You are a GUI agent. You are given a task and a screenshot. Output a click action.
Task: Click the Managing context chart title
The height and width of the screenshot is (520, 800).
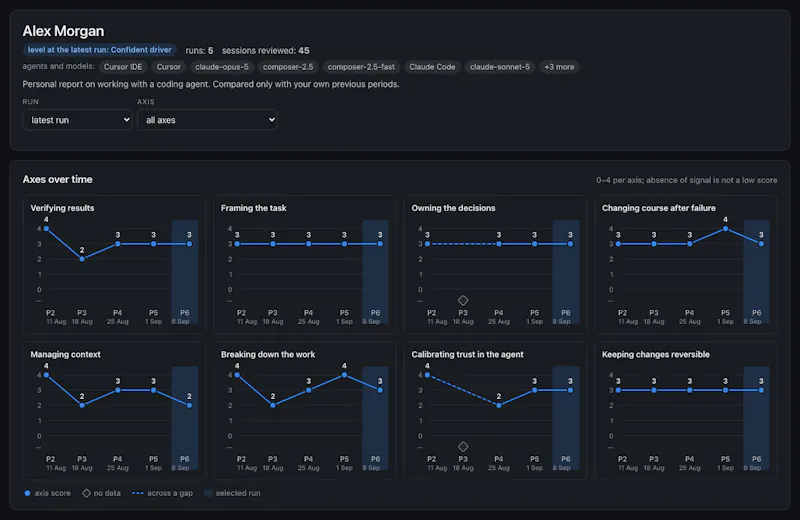coord(65,354)
